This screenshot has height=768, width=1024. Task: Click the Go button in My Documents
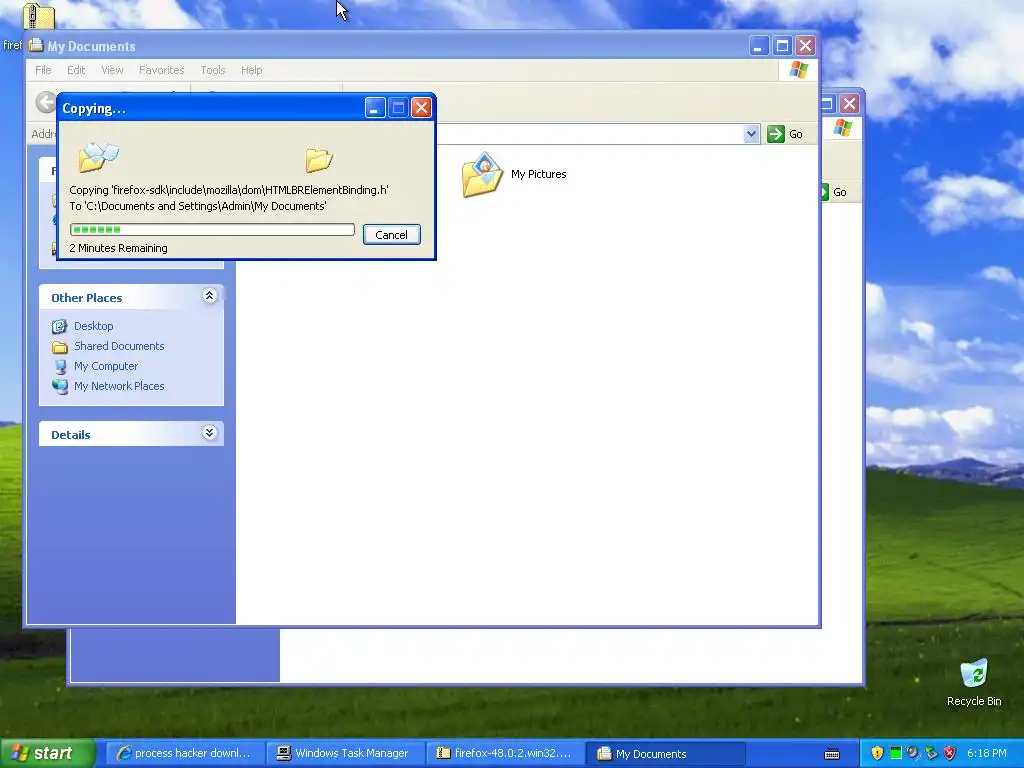(785, 134)
